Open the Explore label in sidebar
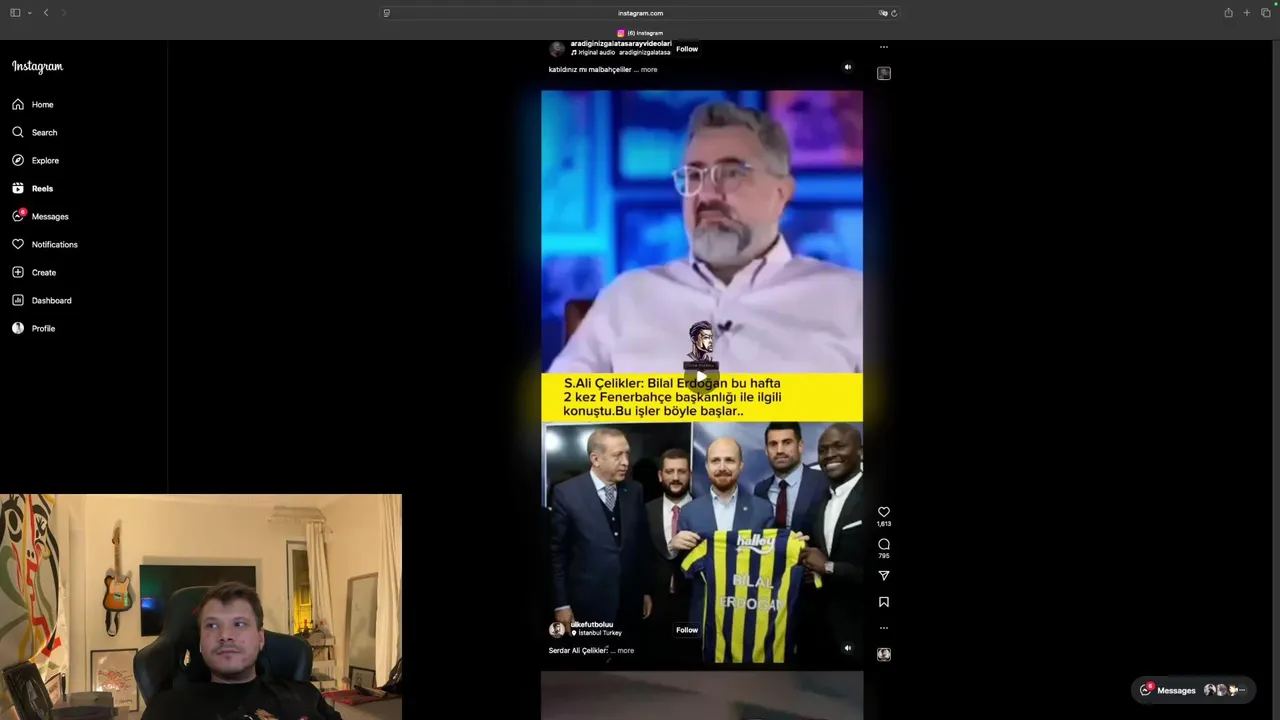Viewport: 1280px width, 720px height. click(45, 160)
